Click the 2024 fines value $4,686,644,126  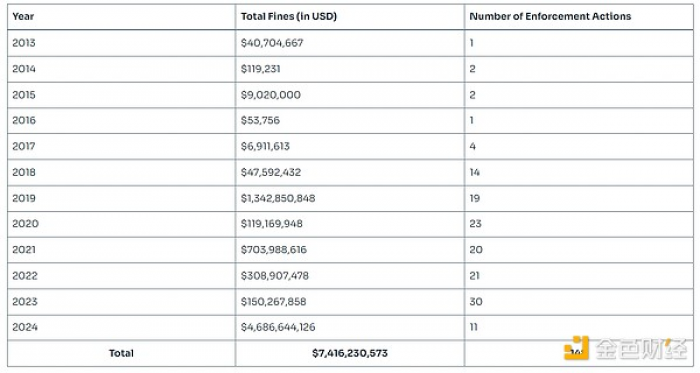coord(278,327)
